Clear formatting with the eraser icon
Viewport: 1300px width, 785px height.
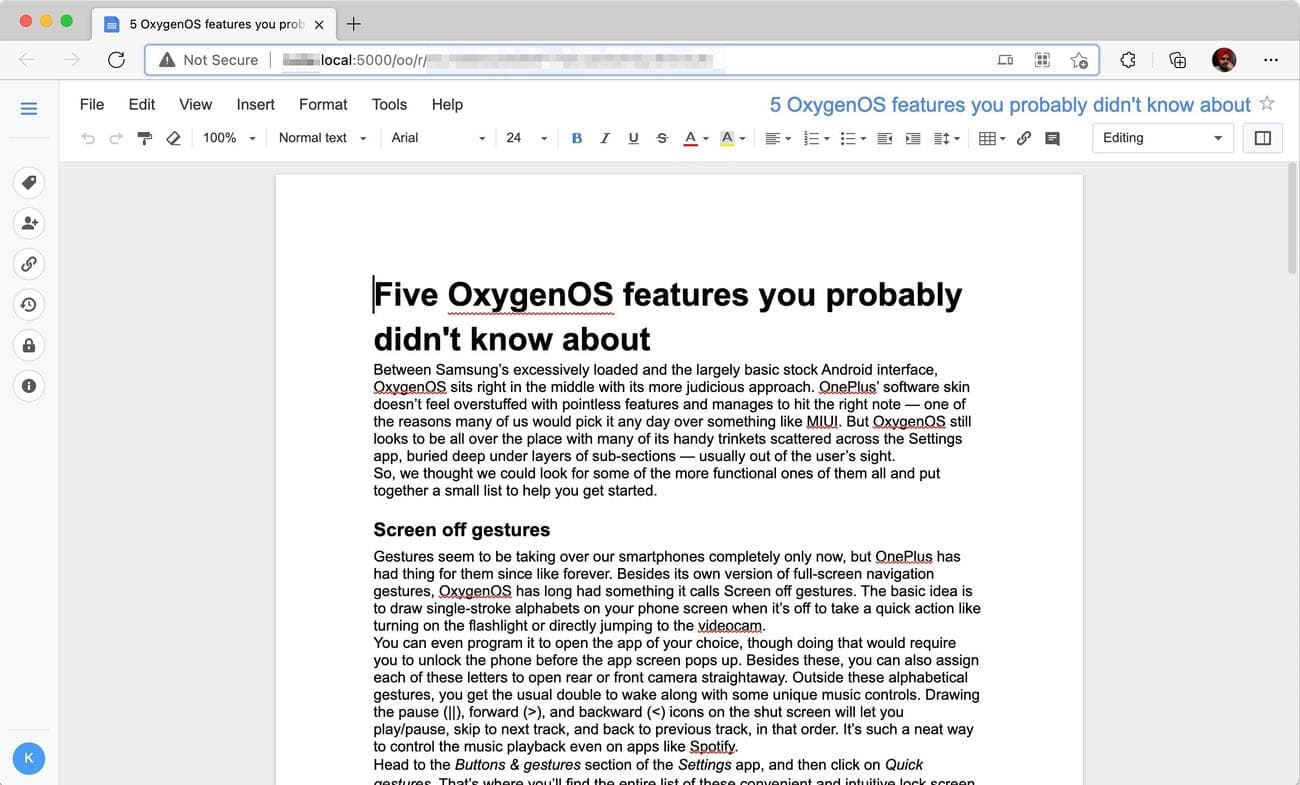pos(173,138)
